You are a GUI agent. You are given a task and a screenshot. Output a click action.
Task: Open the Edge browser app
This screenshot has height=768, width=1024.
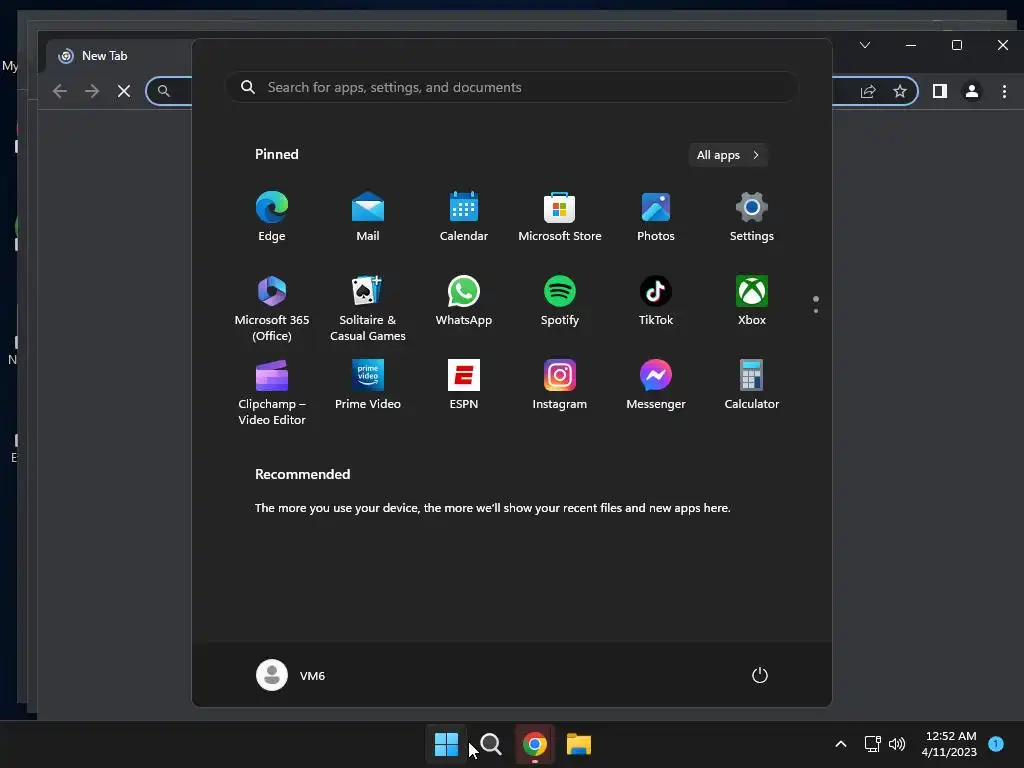click(x=272, y=217)
